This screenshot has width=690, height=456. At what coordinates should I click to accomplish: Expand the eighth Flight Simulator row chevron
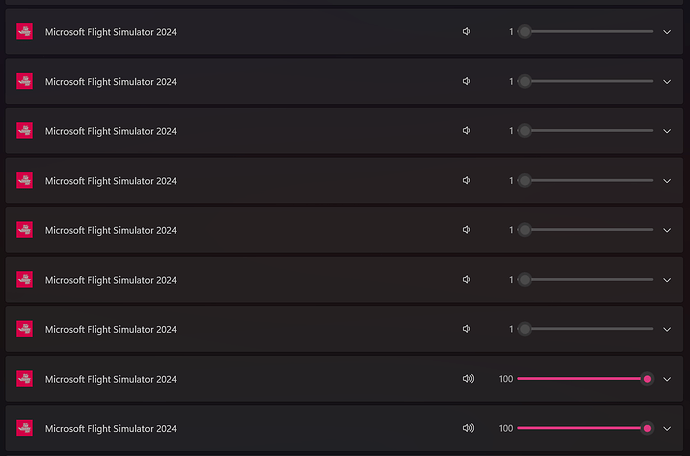(x=667, y=379)
